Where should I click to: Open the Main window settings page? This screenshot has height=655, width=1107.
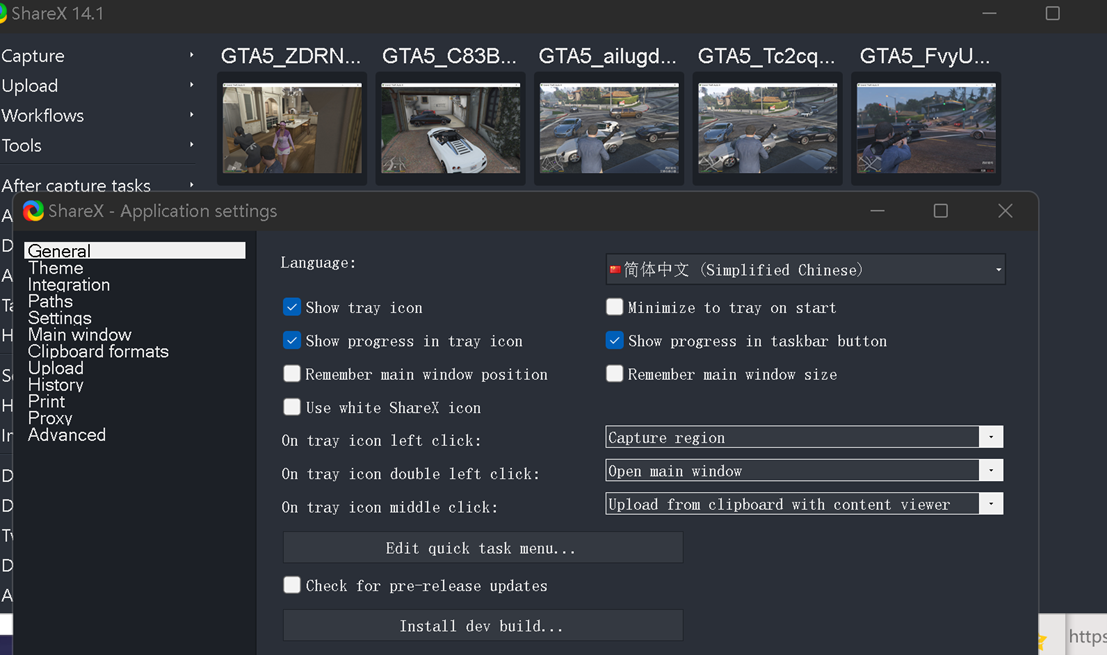80,335
